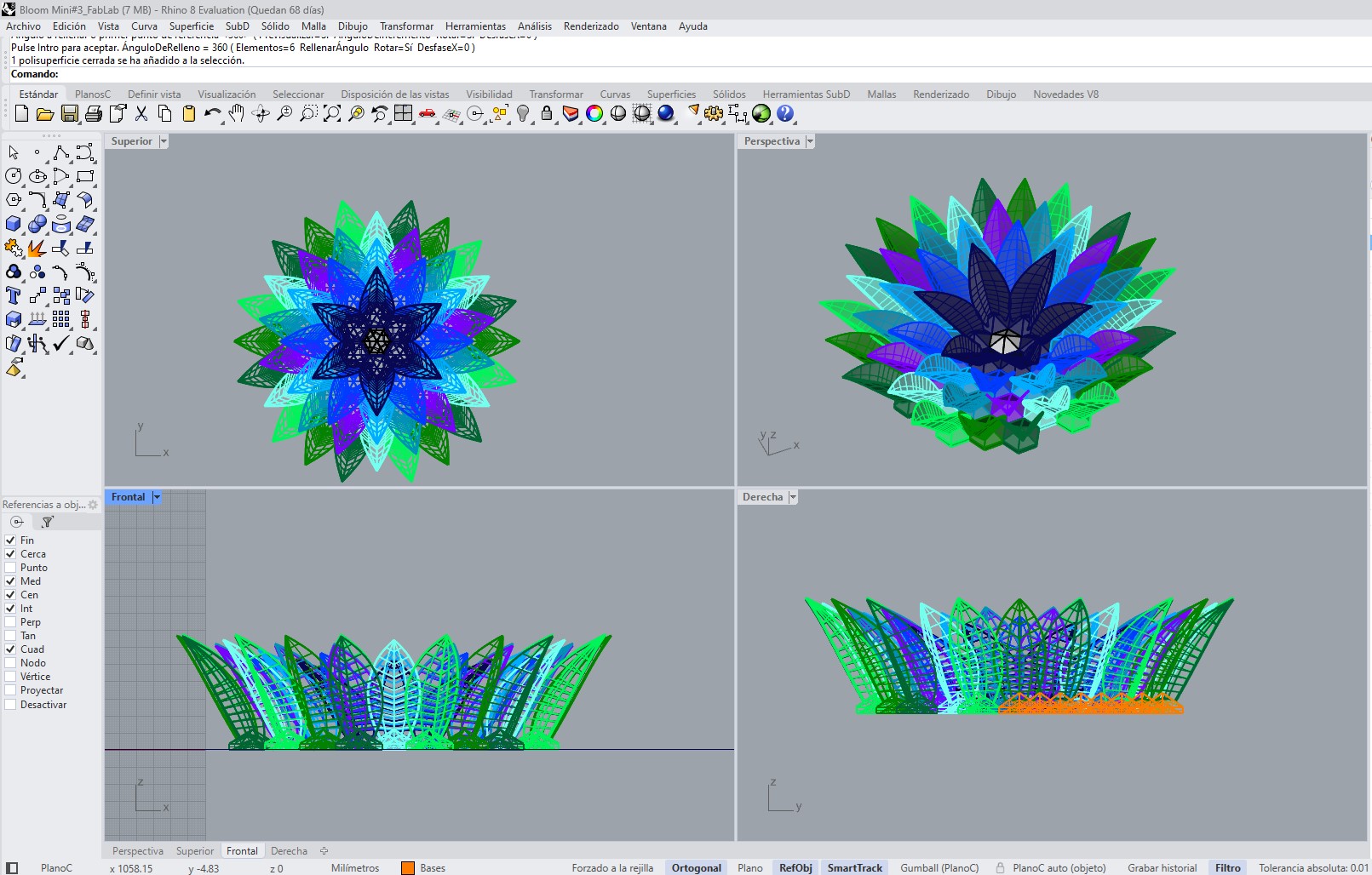Image resolution: width=1372 pixels, height=875 pixels.
Task: Click the Save file icon
Action: (x=70, y=113)
